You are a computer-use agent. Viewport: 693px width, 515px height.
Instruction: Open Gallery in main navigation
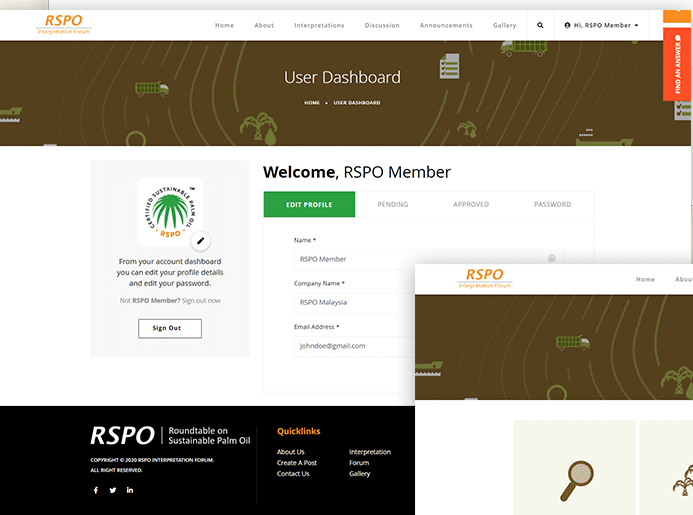click(504, 25)
